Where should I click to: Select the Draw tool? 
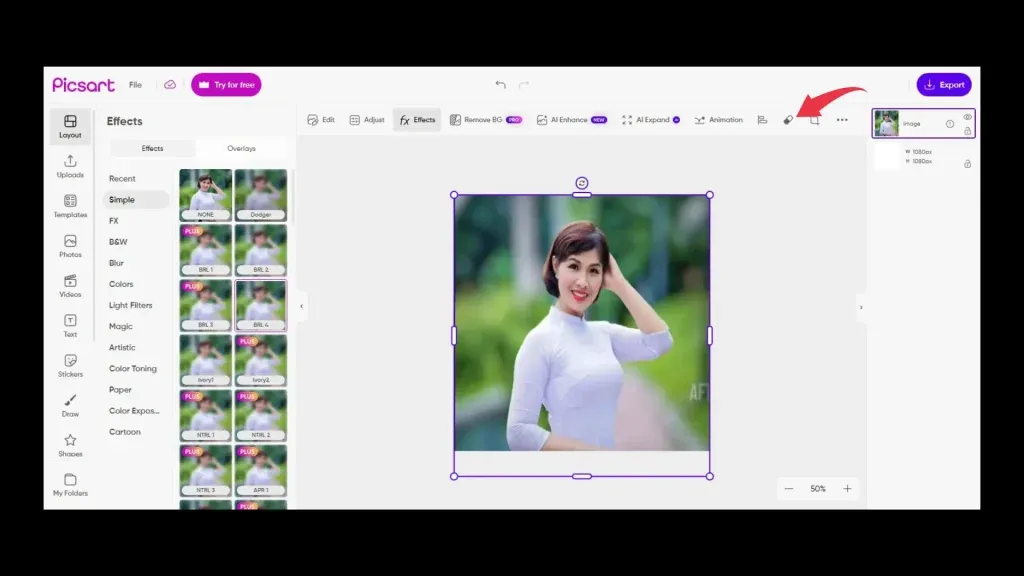tap(70, 406)
